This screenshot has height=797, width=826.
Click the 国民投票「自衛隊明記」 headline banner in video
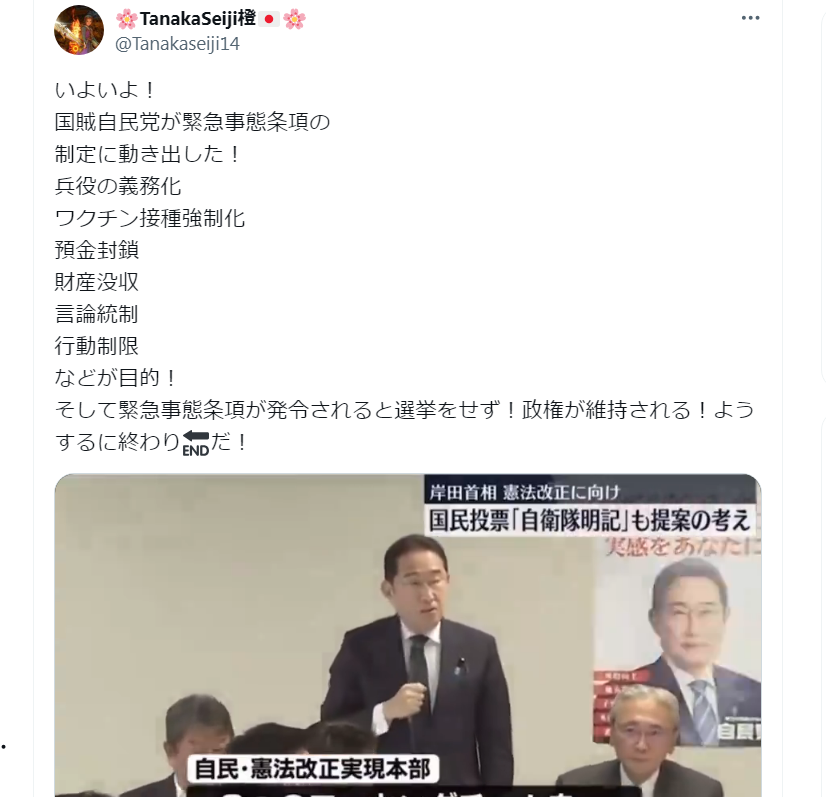(589, 520)
